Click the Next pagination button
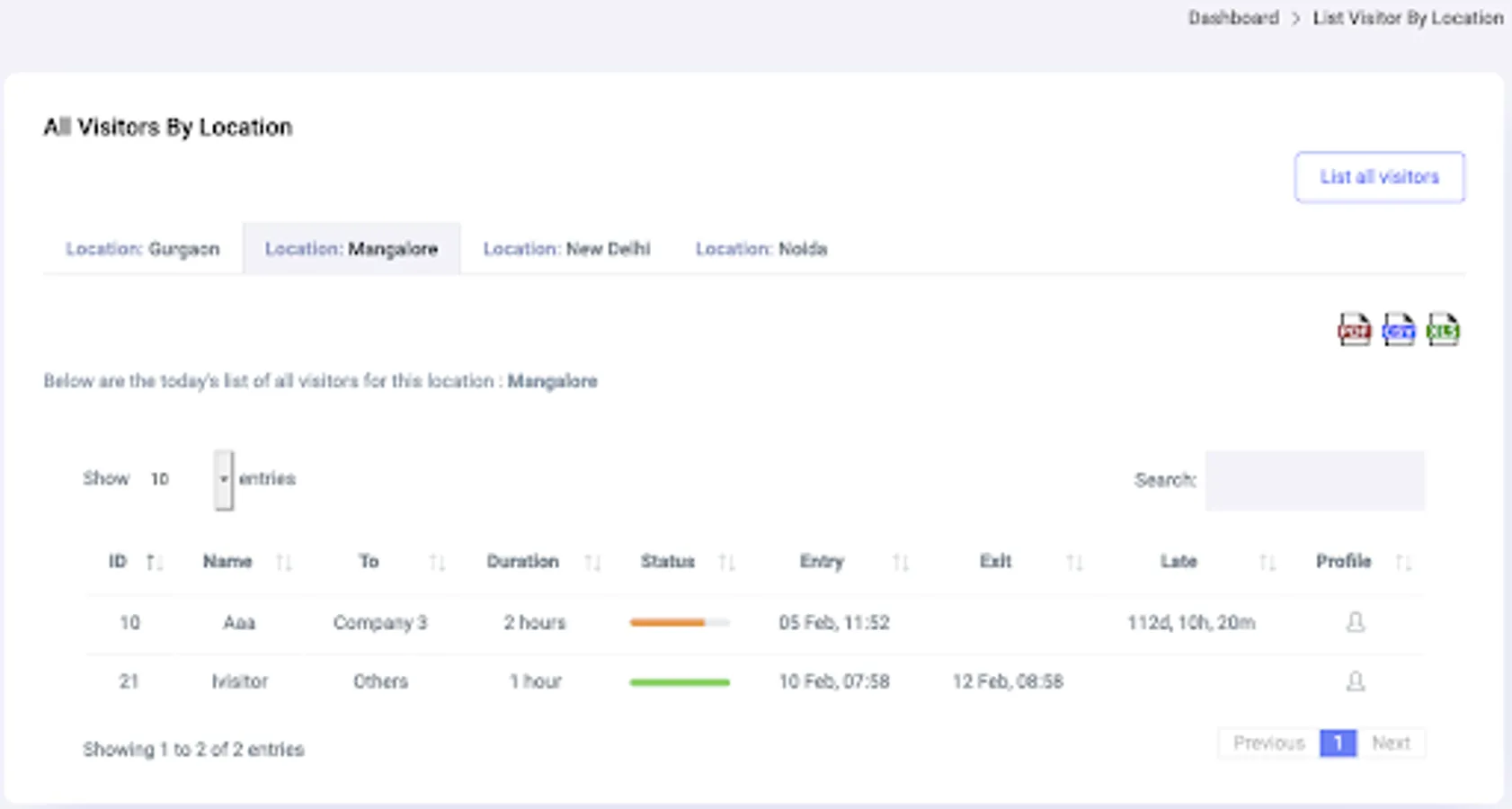 tap(1391, 743)
